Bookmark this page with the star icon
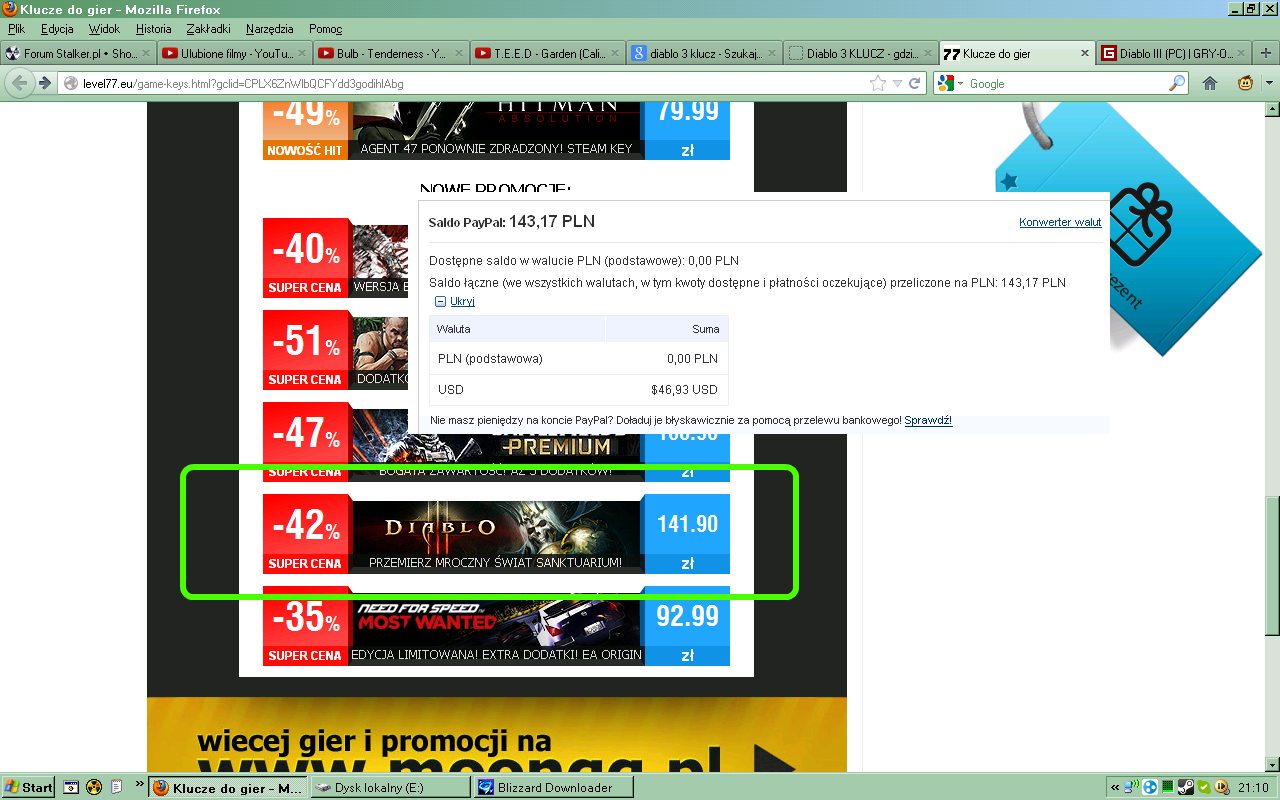 pyautogui.click(x=878, y=83)
